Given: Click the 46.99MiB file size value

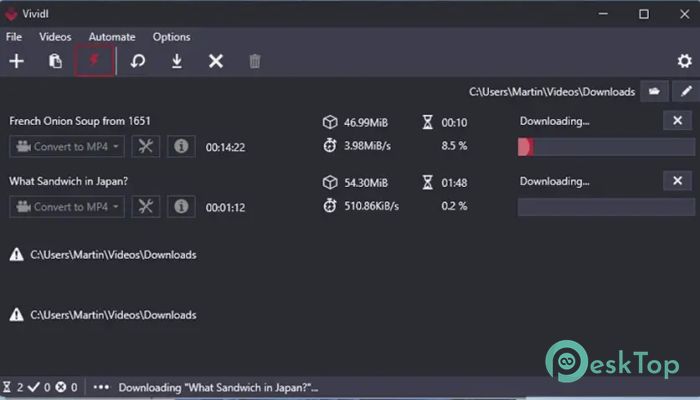Looking at the screenshot, I should click(366, 122).
